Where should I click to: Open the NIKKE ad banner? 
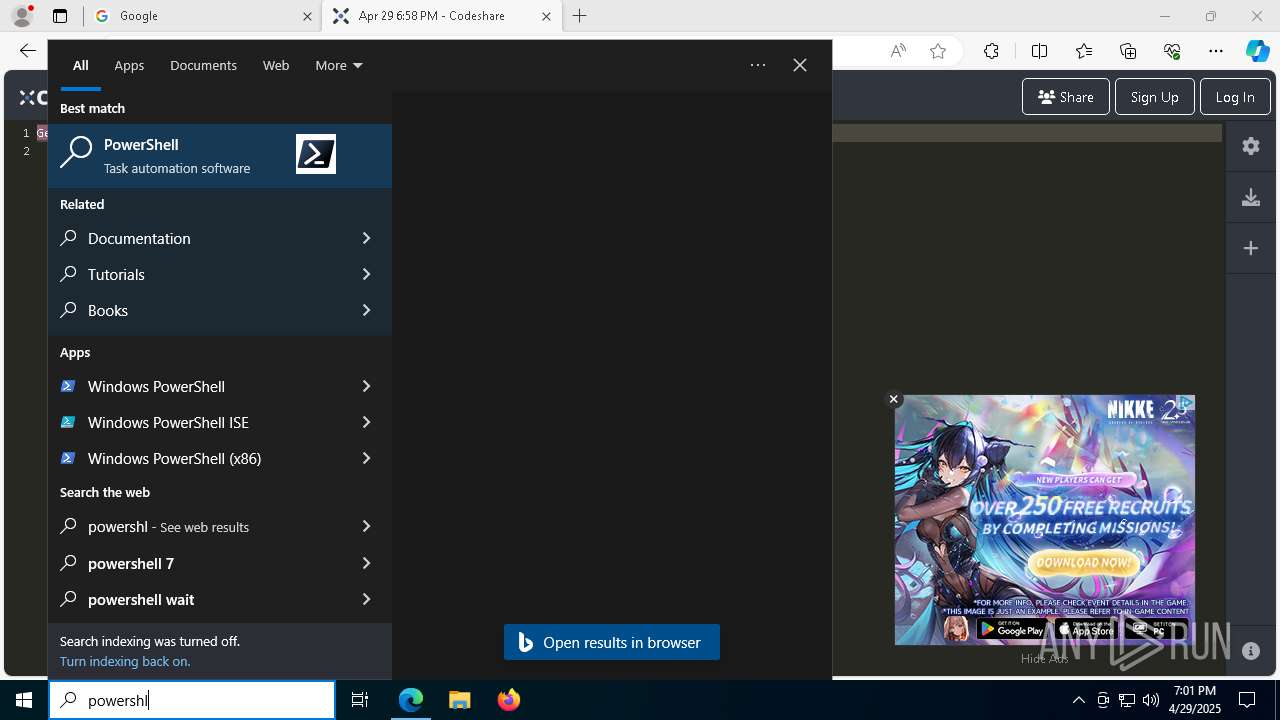[1044, 520]
